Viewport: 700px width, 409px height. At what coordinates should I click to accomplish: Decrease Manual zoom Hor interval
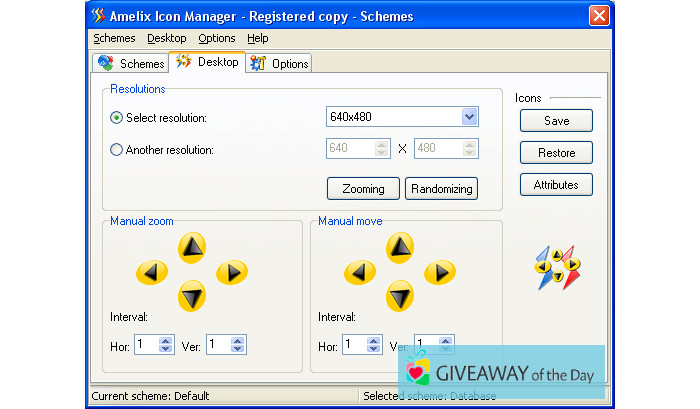click(x=166, y=349)
